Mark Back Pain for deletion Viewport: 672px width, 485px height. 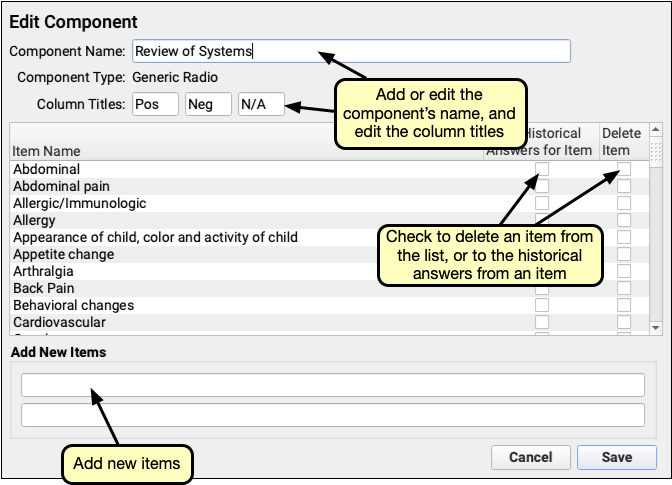point(624,288)
